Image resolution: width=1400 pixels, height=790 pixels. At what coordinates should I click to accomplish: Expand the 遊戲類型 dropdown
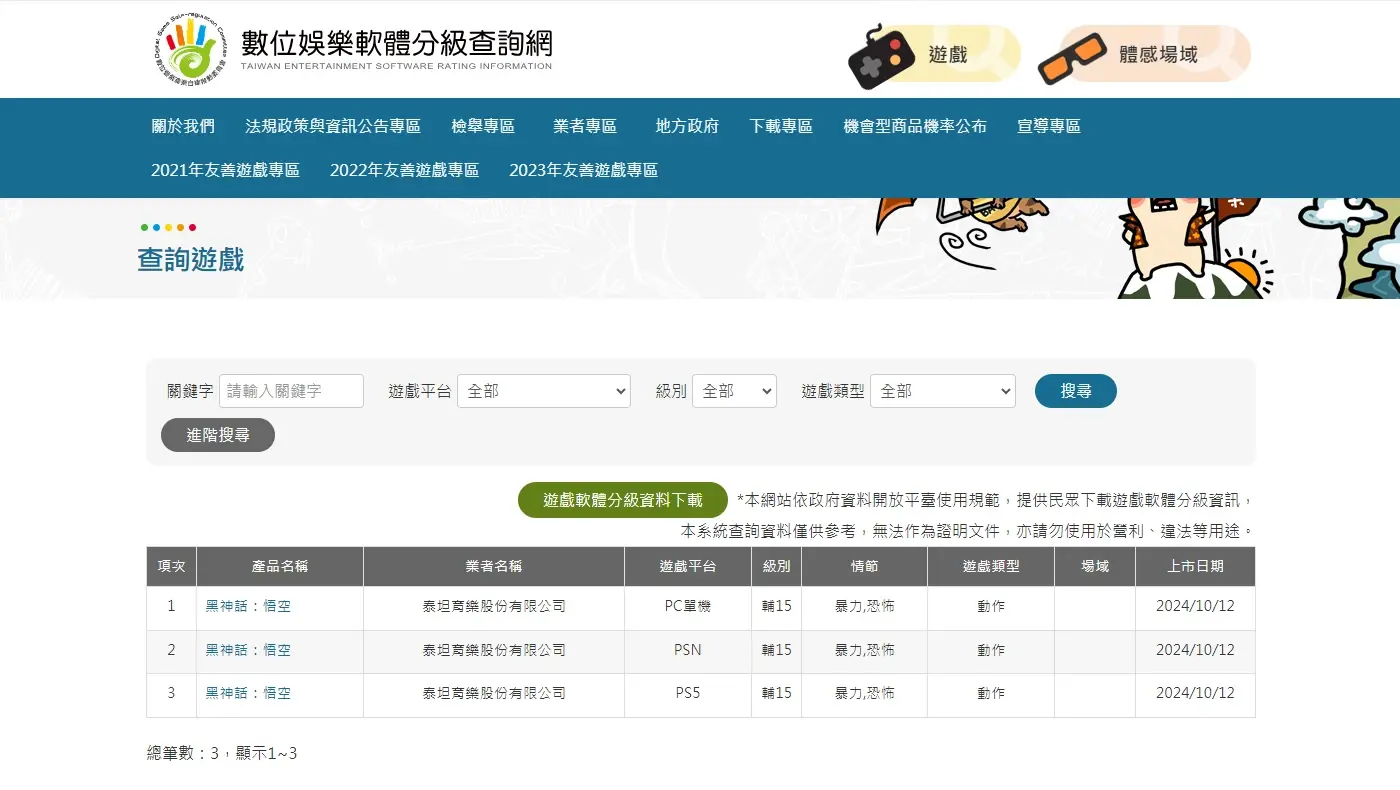point(943,391)
